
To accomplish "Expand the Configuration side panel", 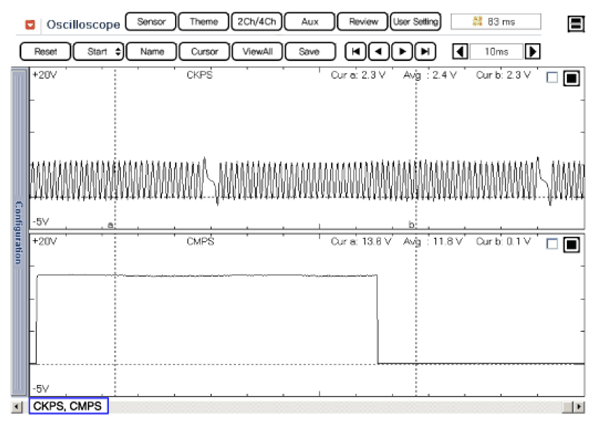I will coord(19,232).
